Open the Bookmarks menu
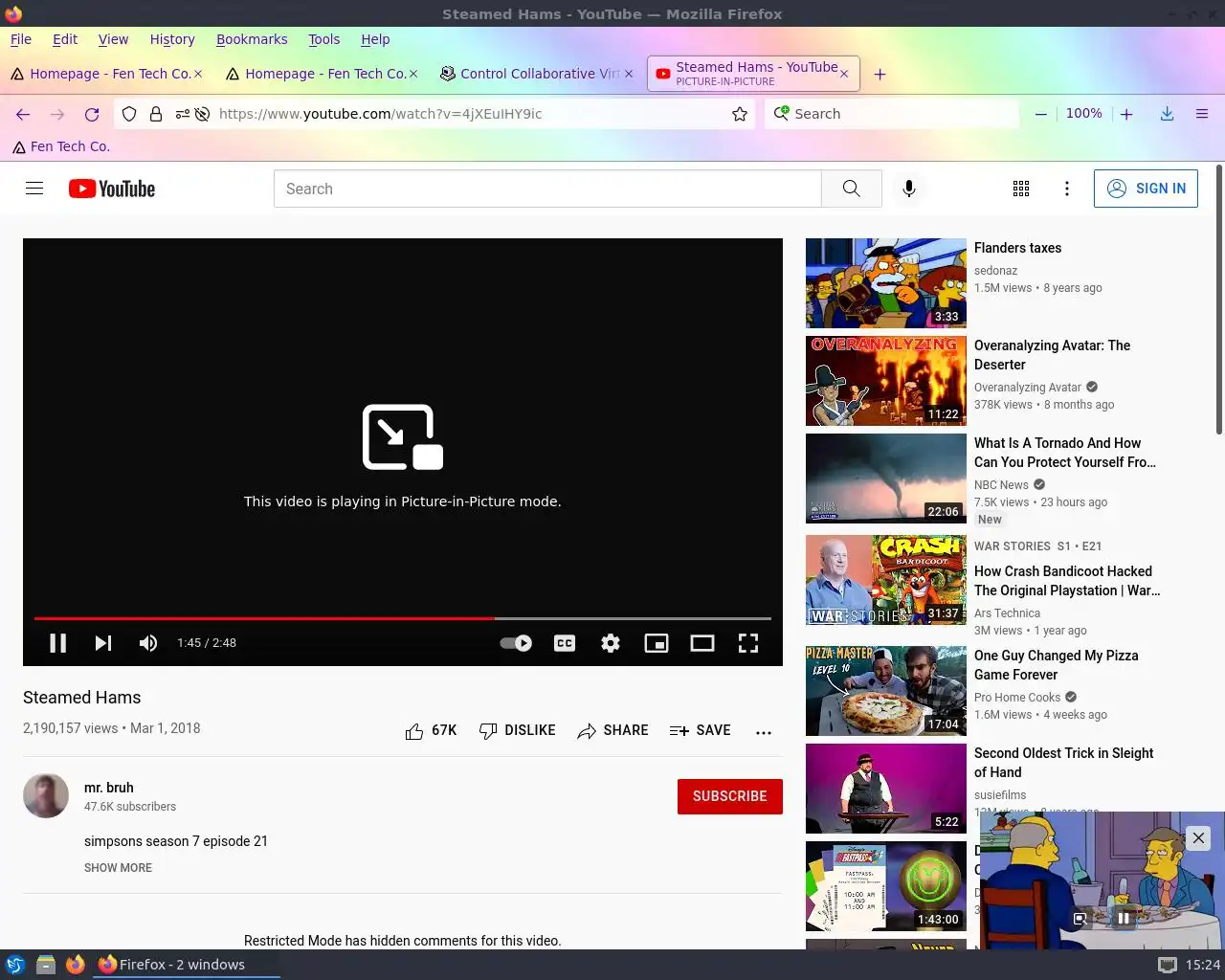The height and width of the screenshot is (980, 1225). pos(252,39)
